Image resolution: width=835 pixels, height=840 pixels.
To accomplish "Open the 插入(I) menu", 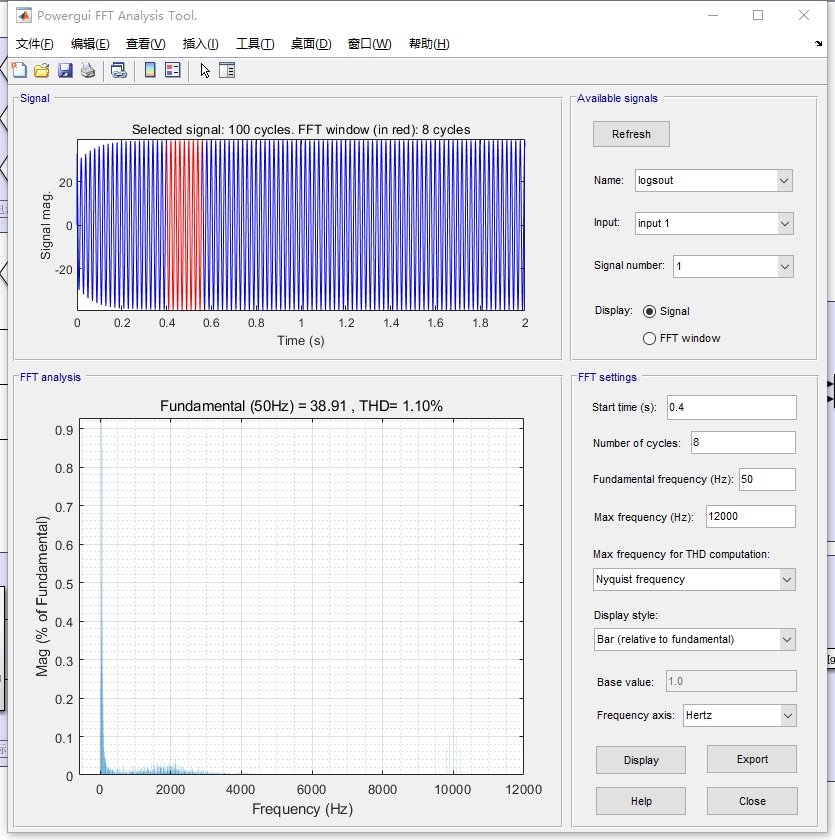I will tap(200, 44).
